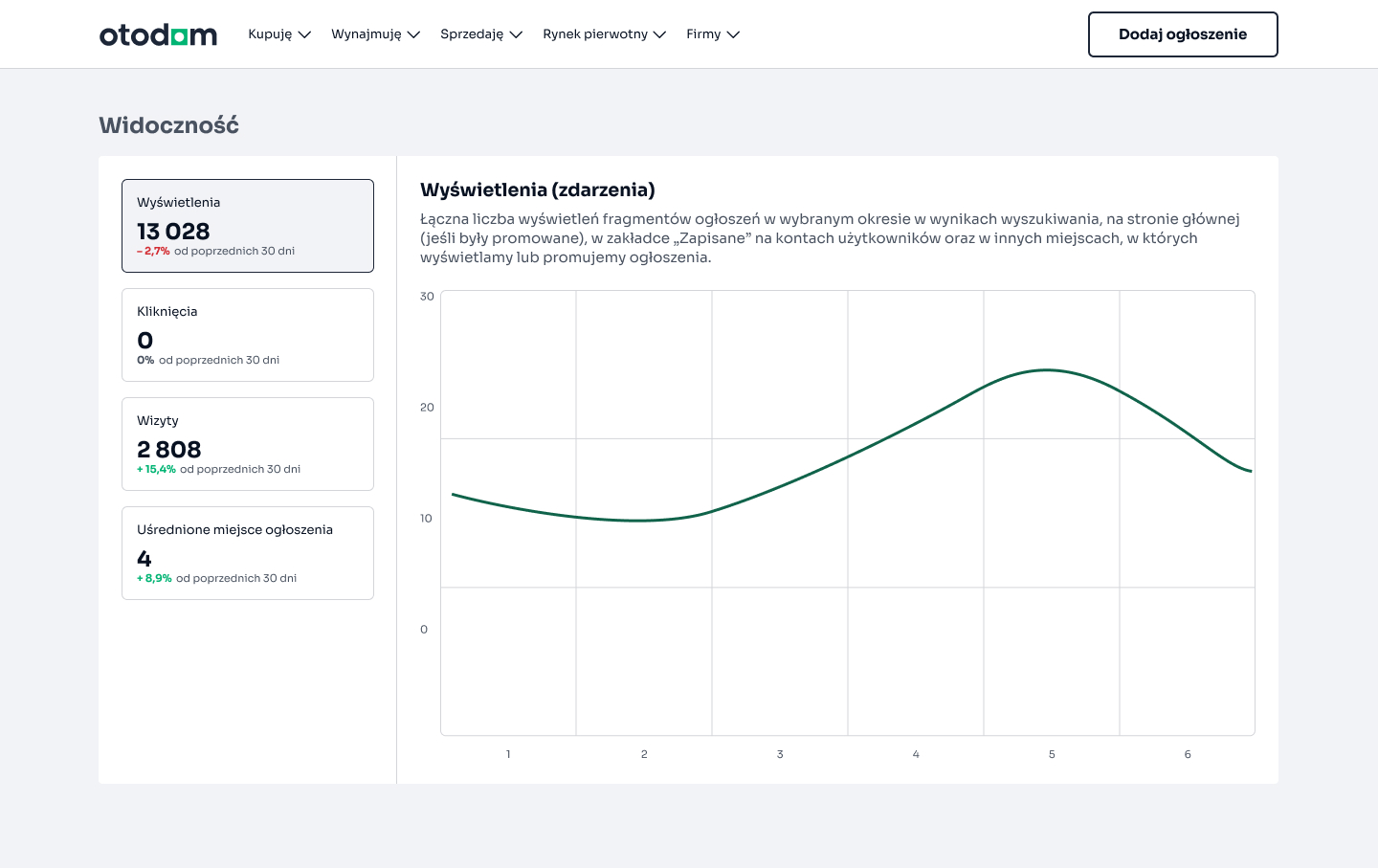Click the Widoczność page heading
Image resolution: width=1378 pixels, height=868 pixels.
(x=168, y=124)
